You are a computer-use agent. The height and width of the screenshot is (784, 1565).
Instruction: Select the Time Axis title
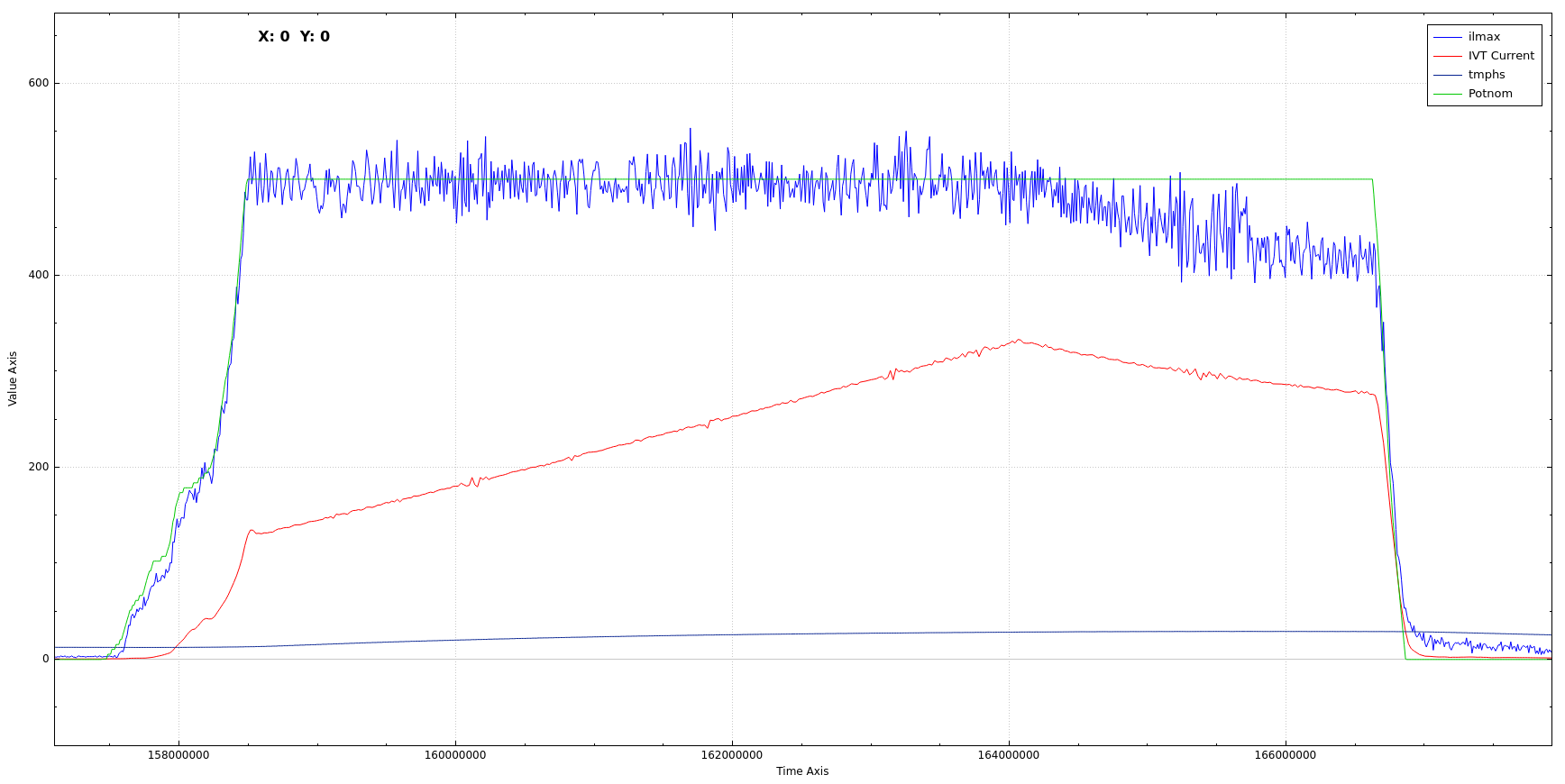coord(801,771)
